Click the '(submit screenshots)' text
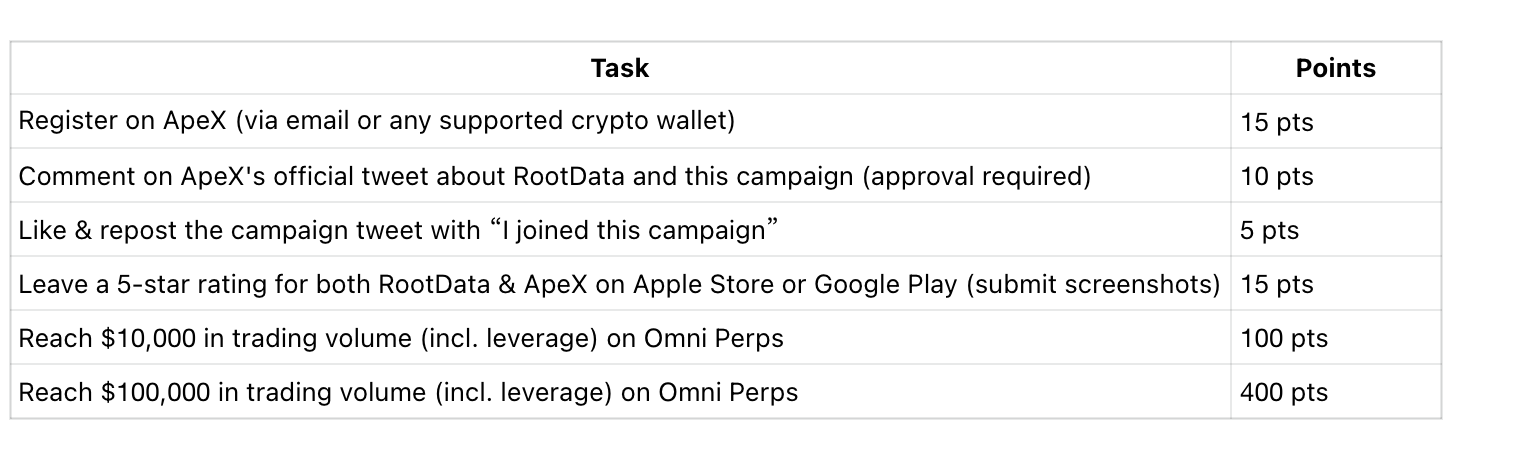Viewport: 1514px width, 452px height. coord(1093,284)
